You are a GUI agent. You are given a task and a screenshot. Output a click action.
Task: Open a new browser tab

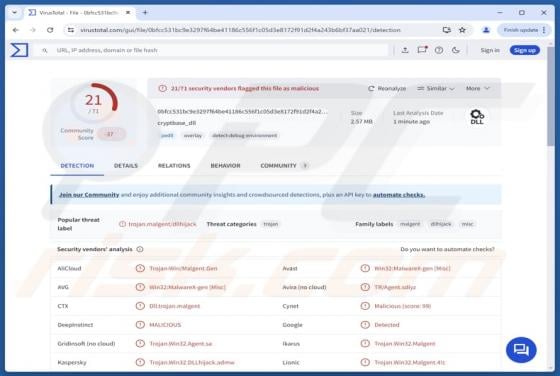click(145, 12)
